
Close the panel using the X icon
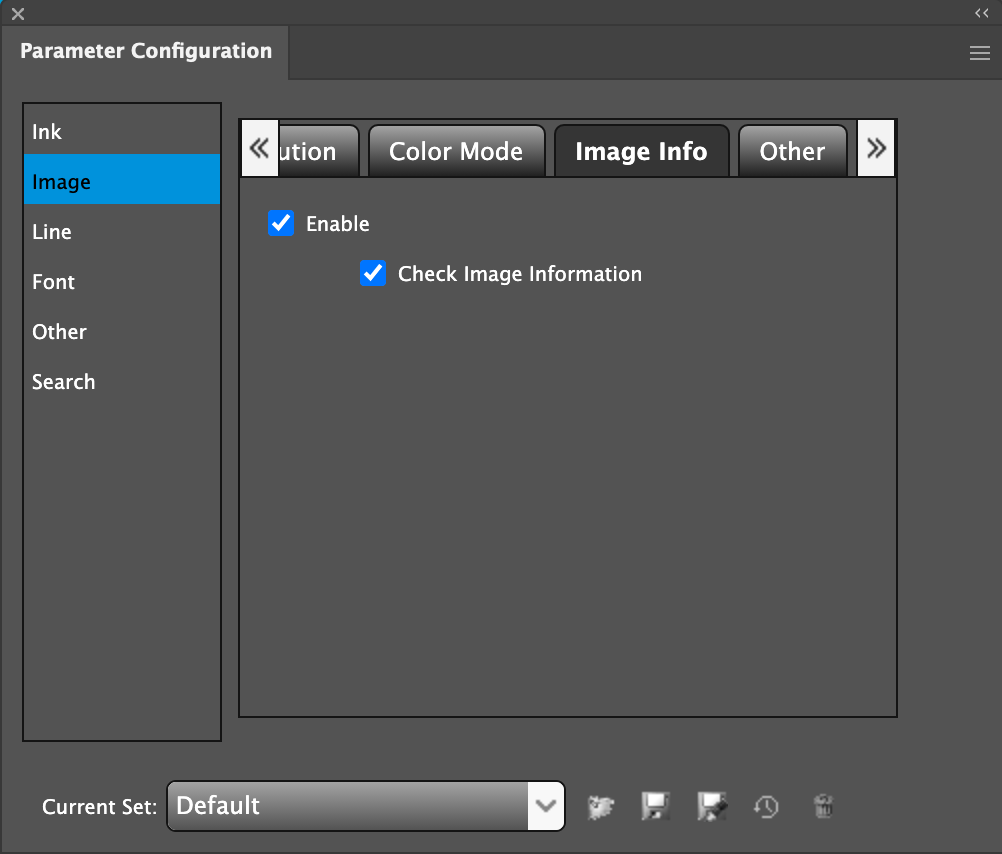click(18, 14)
